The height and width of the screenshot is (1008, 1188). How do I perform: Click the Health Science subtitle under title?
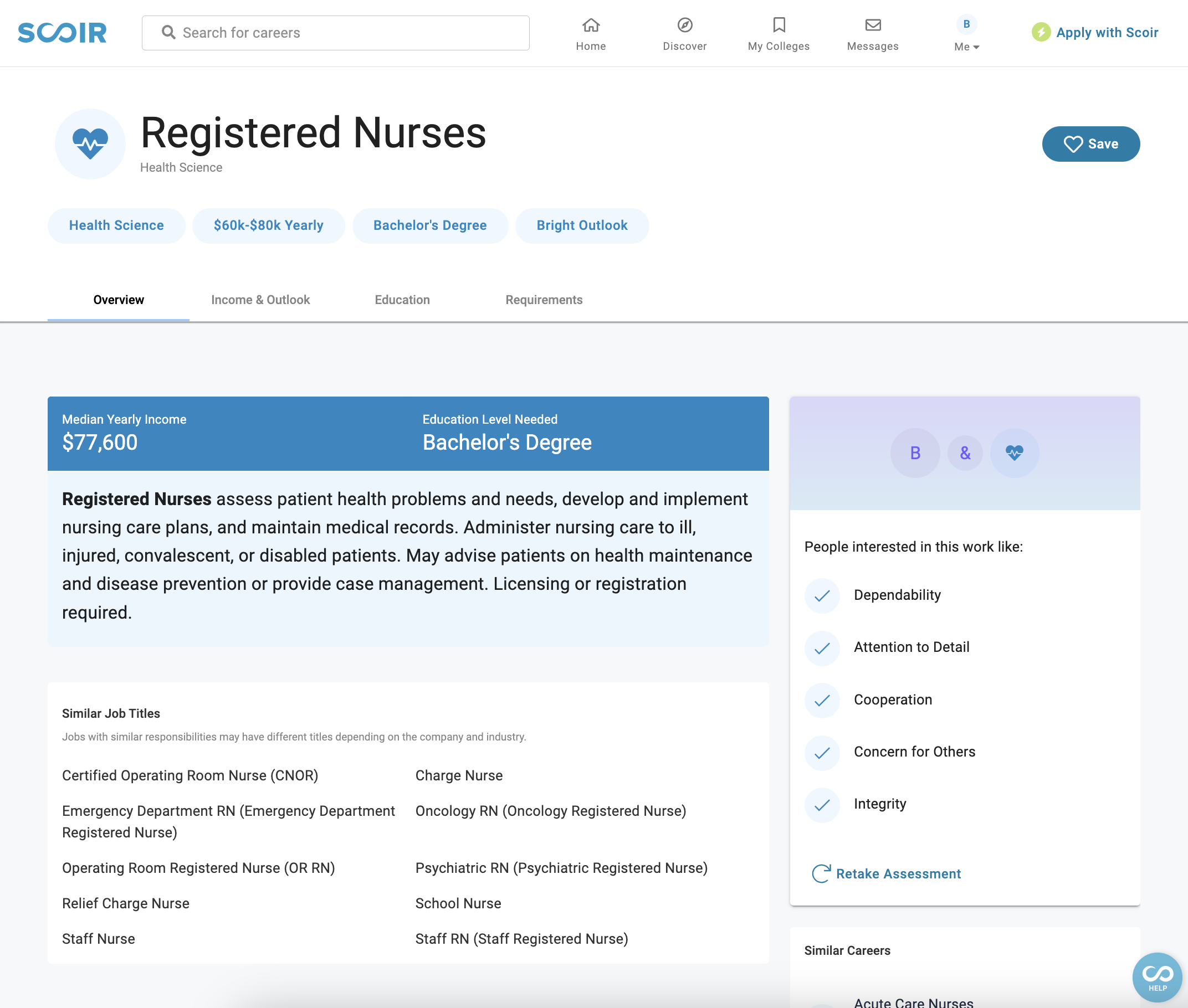point(181,167)
